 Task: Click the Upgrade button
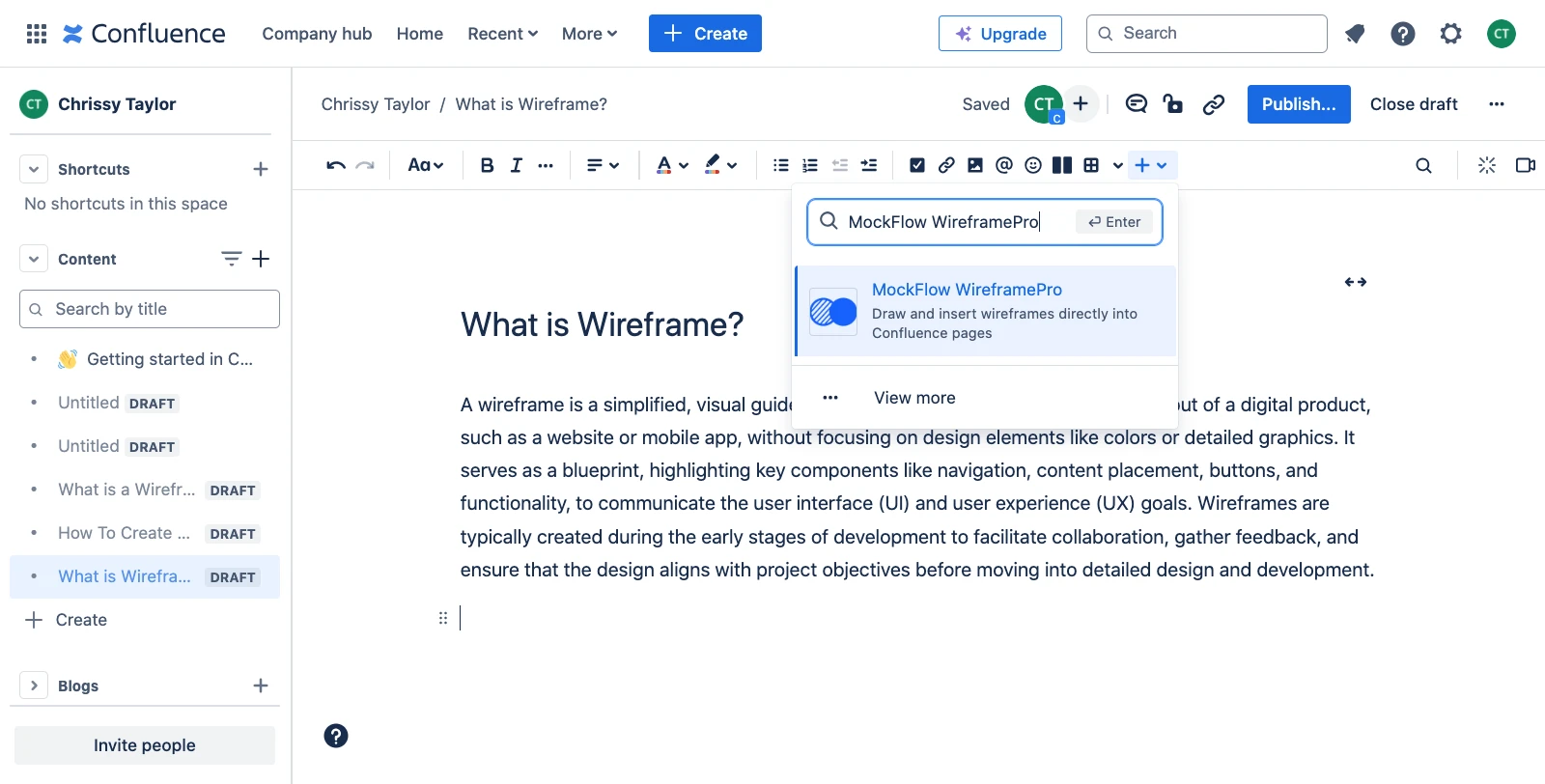coord(1000,34)
